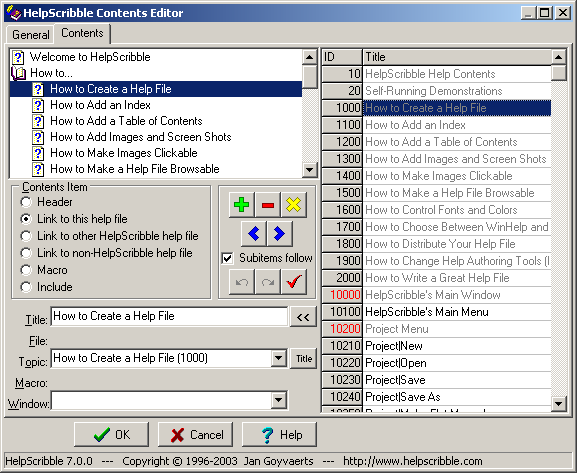
Task: Click topic icon next to How to Add a Table of Contents
Action: pos(38,121)
